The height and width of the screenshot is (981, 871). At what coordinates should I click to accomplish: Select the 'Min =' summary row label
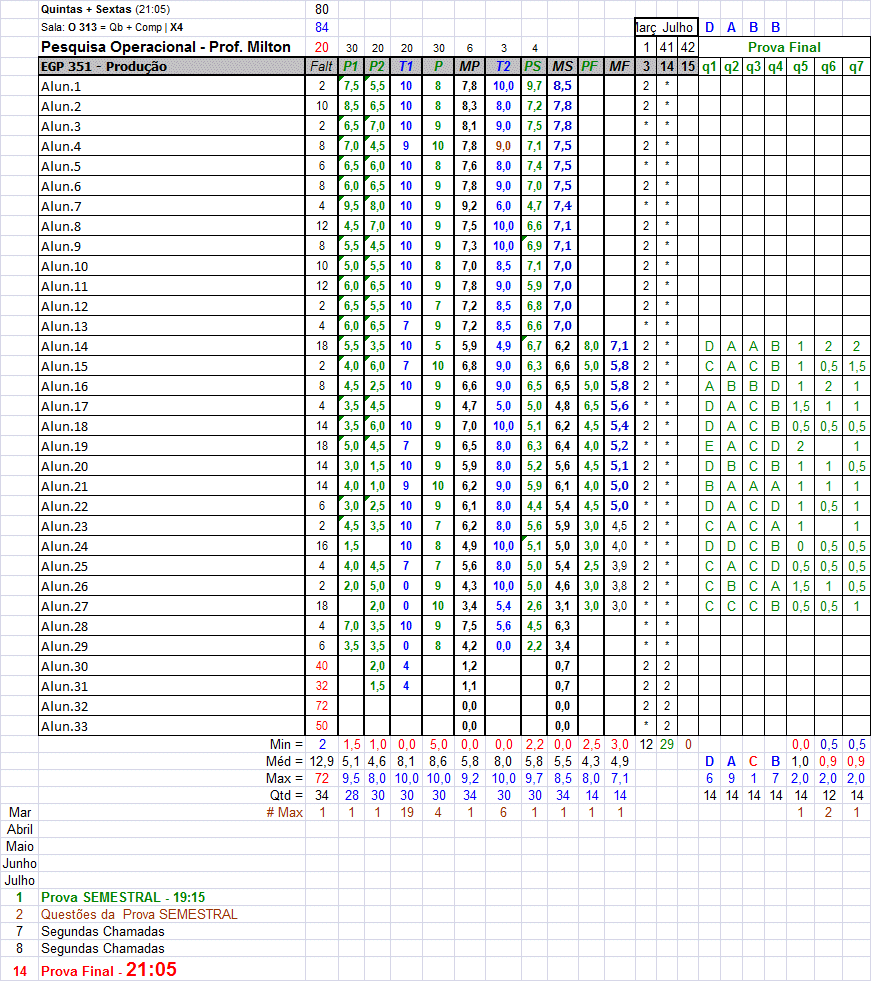(286, 745)
